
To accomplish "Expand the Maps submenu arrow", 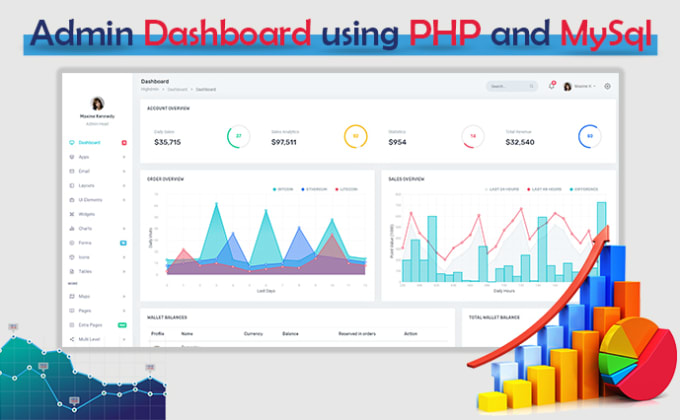I will click(x=124, y=296).
